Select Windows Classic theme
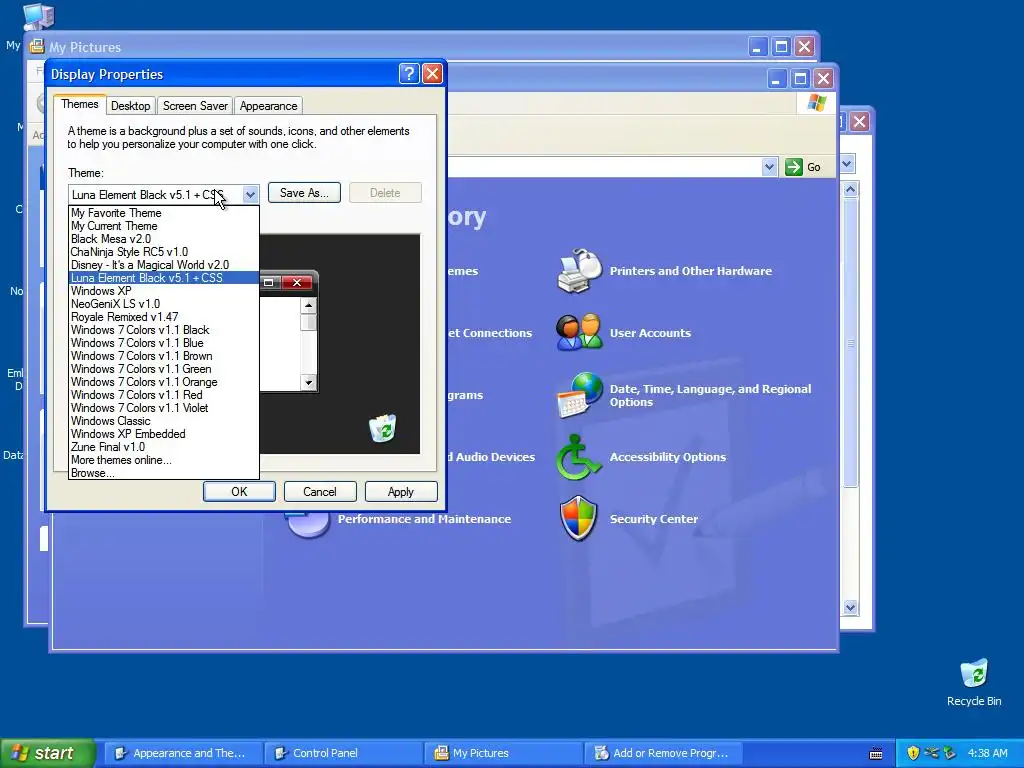1024x768 pixels. pyautogui.click(x=164, y=421)
